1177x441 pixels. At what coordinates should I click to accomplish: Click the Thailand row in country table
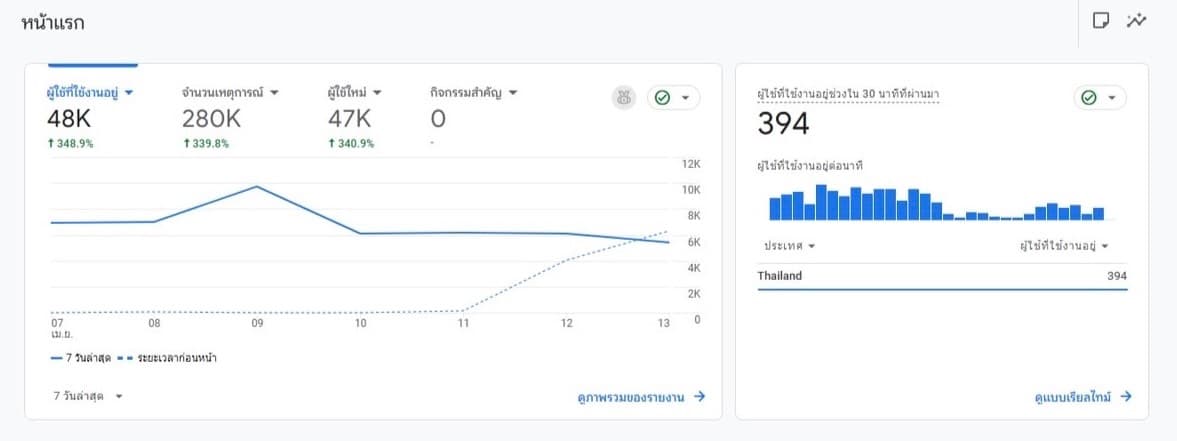coord(942,277)
